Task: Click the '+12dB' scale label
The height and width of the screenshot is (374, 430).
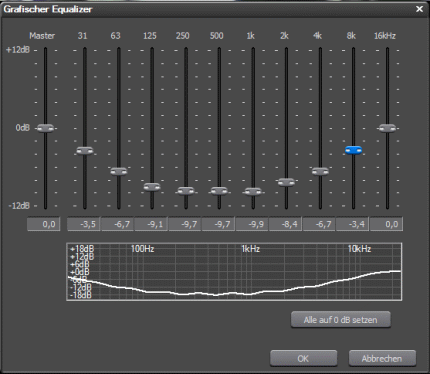Action: [18, 50]
